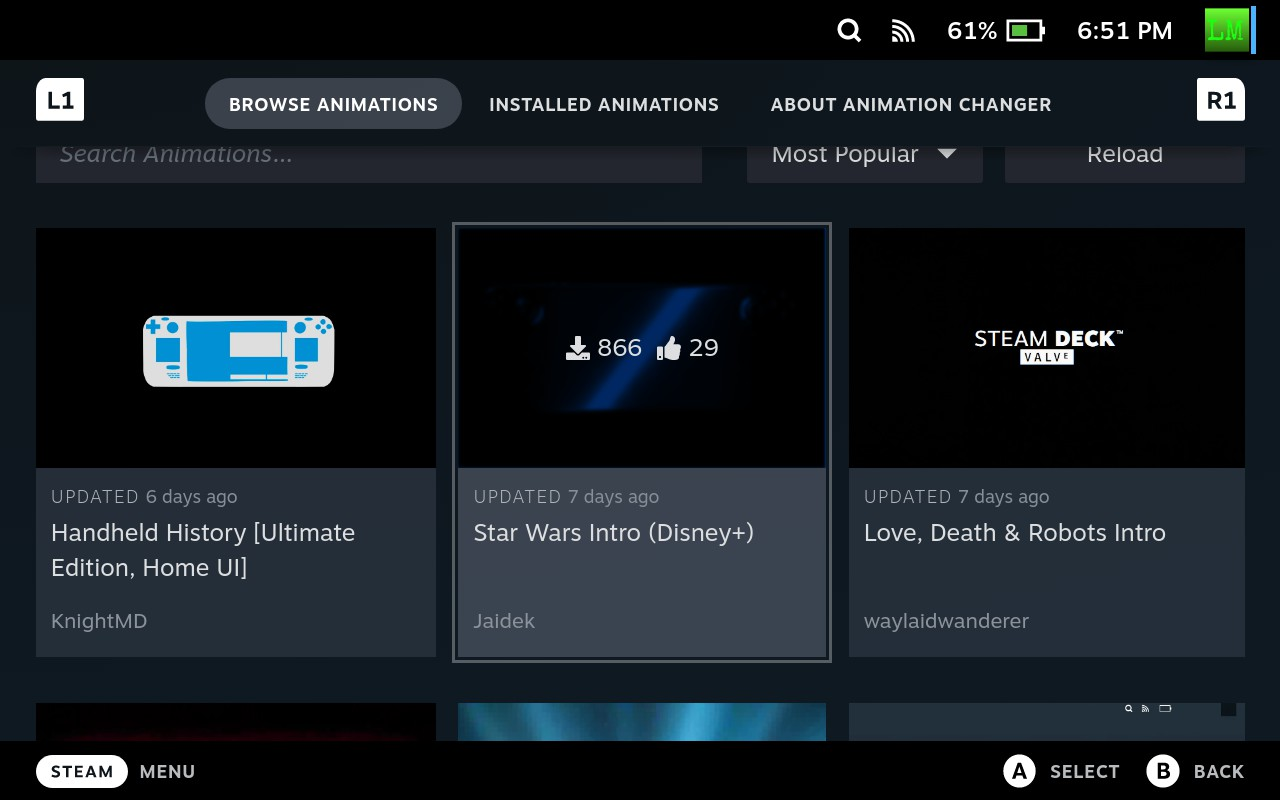The height and width of the screenshot is (800, 1280).
Task: Expand the Most Popular sort dropdown
Action: pos(865,155)
